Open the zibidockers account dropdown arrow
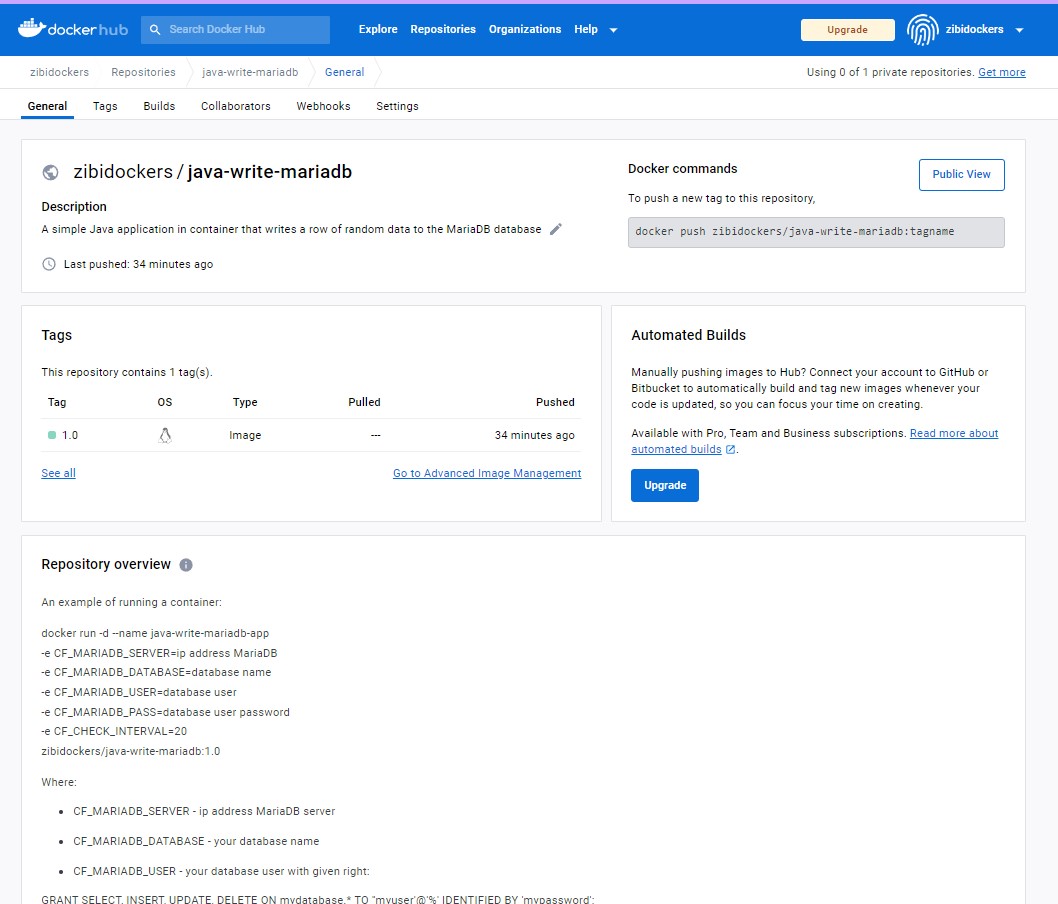Screen dimensions: 1058x904 (x=1019, y=30)
